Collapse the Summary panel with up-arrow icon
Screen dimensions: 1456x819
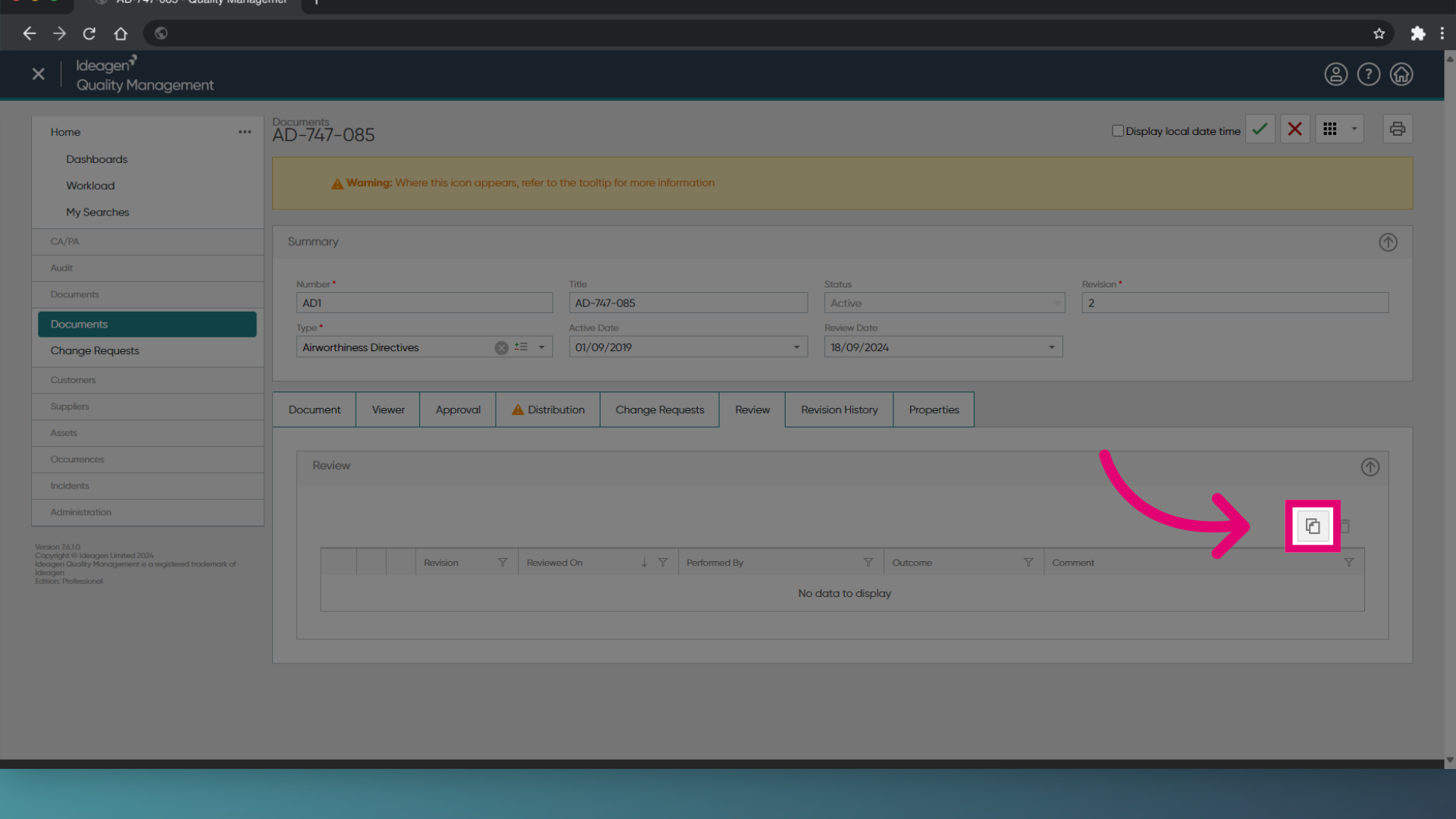coord(1388,243)
